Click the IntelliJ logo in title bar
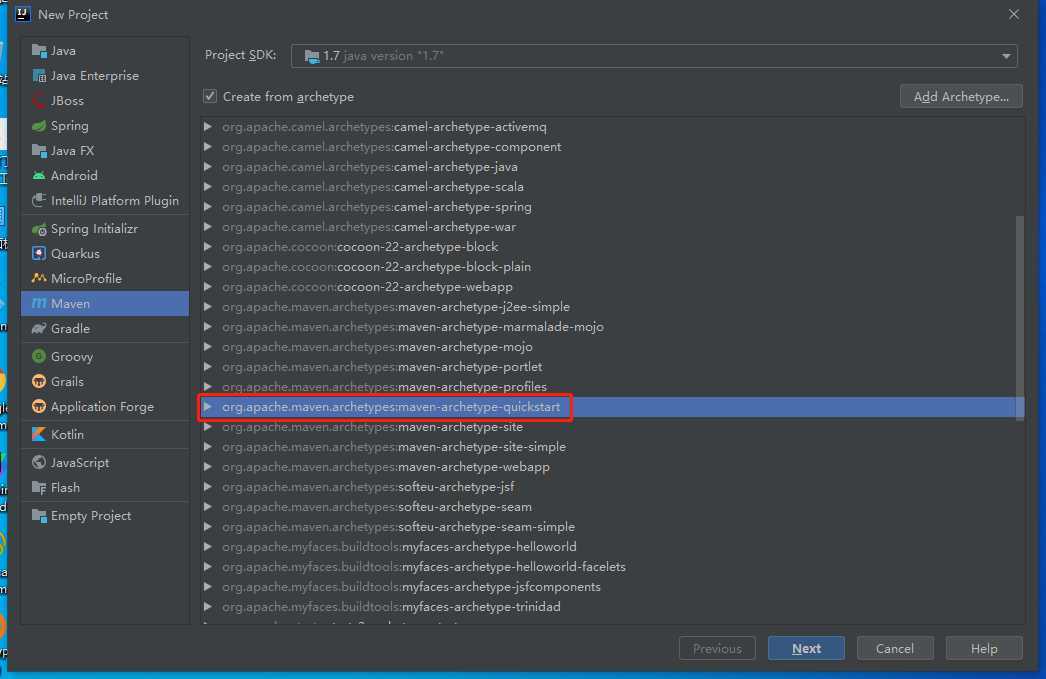The width and height of the screenshot is (1046, 679). coord(23,14)
